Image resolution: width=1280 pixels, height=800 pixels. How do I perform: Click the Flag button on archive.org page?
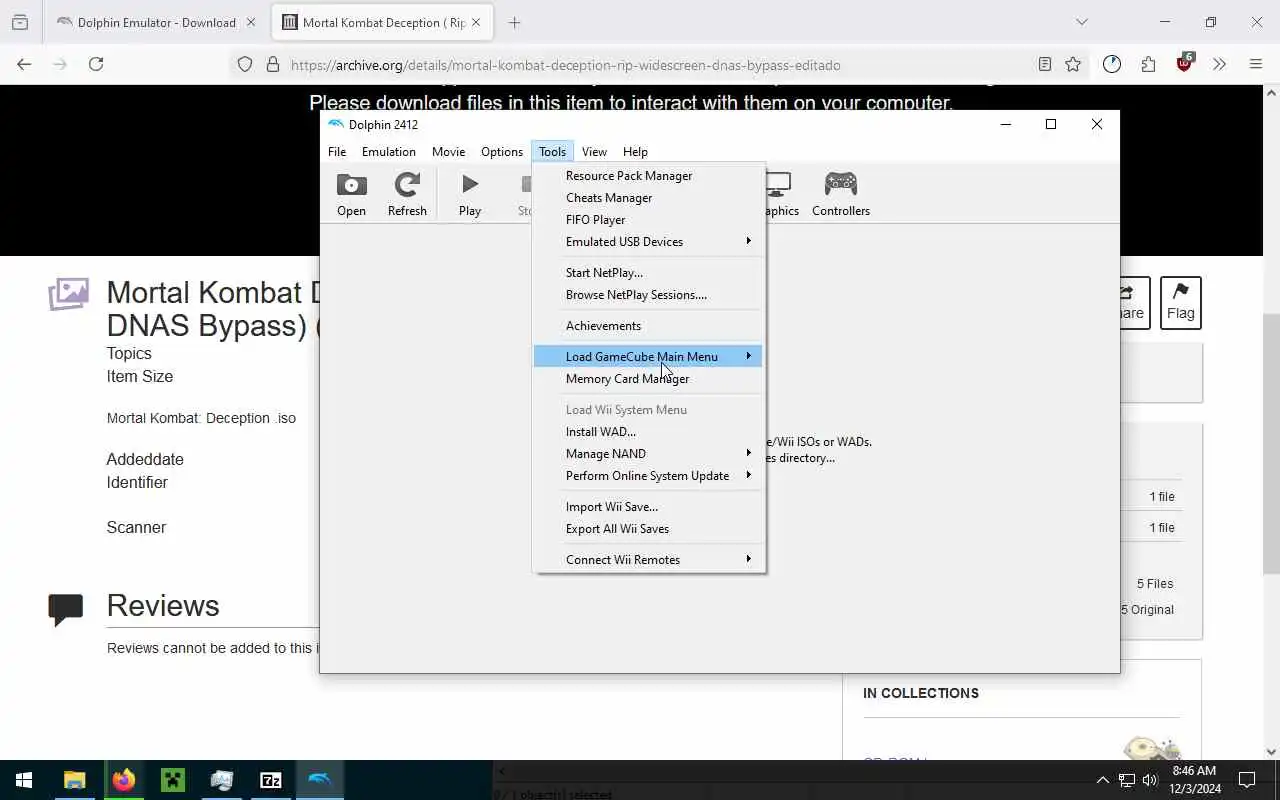click(x=1180, y=302)
